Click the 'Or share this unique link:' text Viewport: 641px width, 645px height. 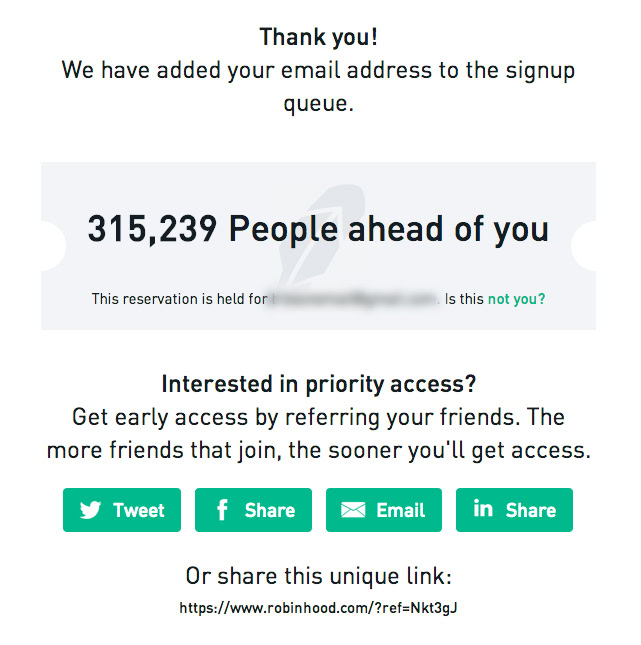[x=319, y=575]
